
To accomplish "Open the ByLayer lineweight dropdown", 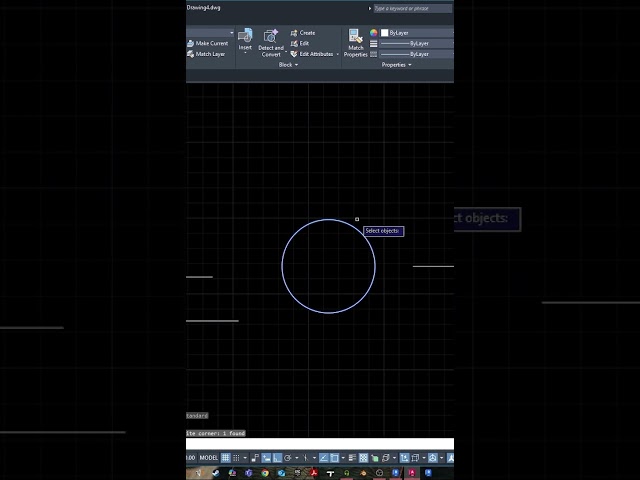I will click(417, 43).
